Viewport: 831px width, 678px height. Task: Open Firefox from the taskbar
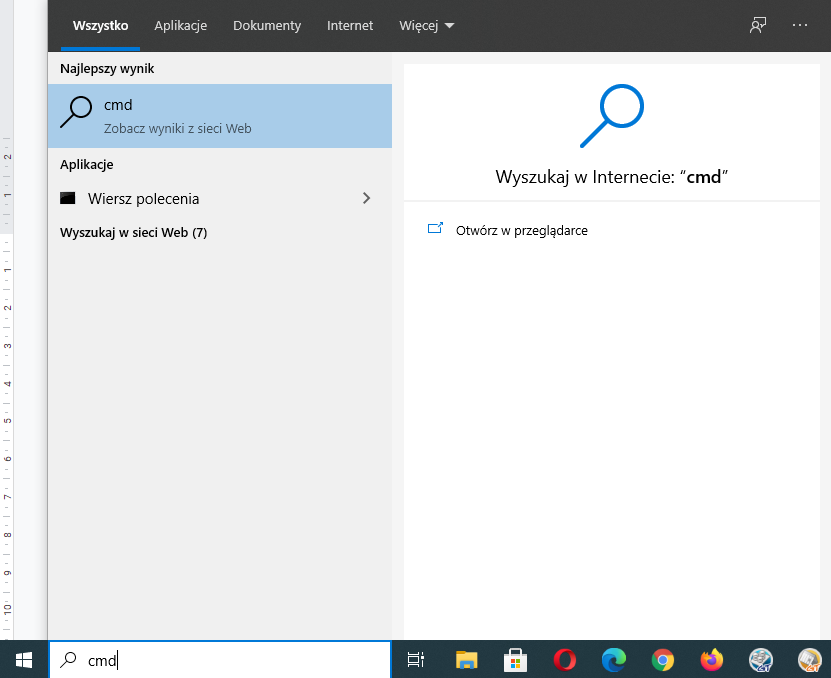coord(711,659)
